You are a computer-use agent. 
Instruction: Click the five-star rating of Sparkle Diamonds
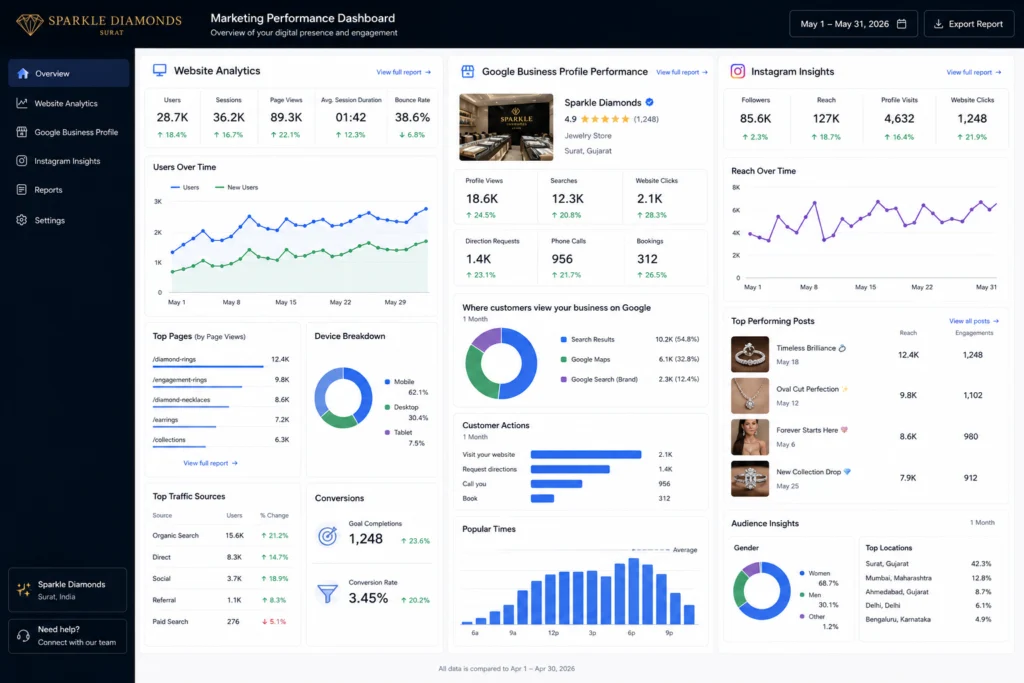point(605,119)
